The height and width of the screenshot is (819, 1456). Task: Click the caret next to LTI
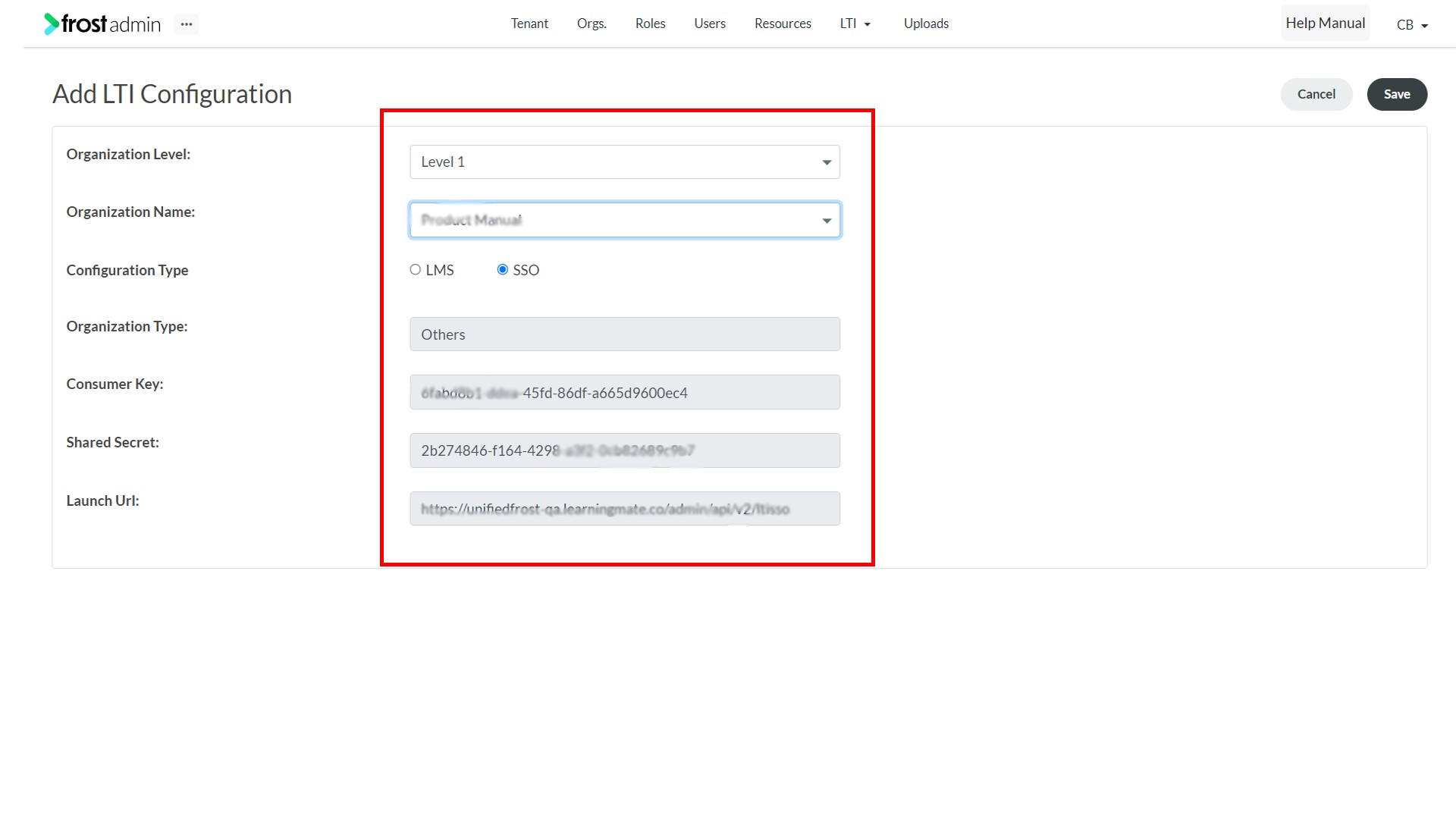click(868, 25)
